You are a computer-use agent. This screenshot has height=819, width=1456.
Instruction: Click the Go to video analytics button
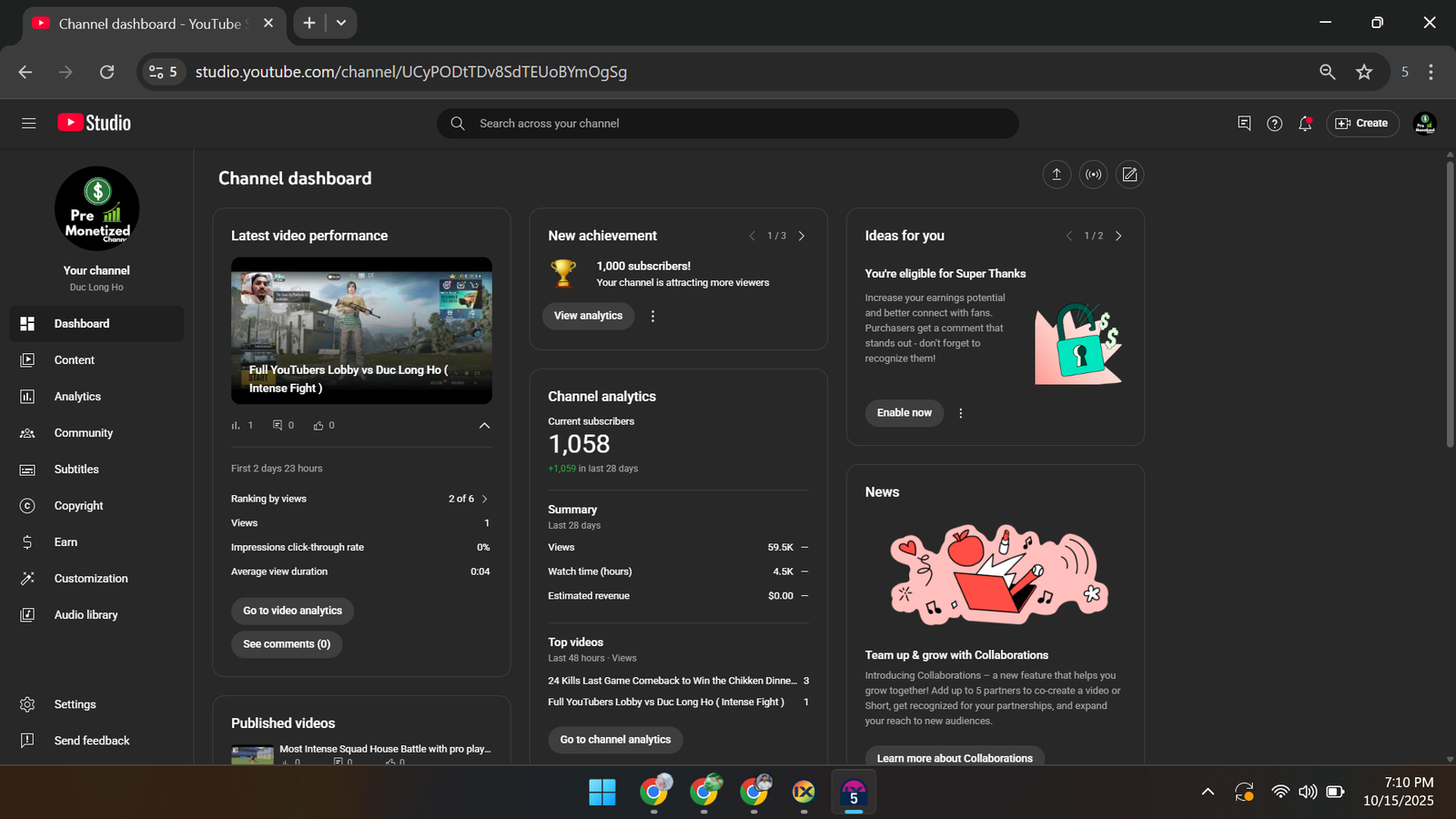click(292, 611)
